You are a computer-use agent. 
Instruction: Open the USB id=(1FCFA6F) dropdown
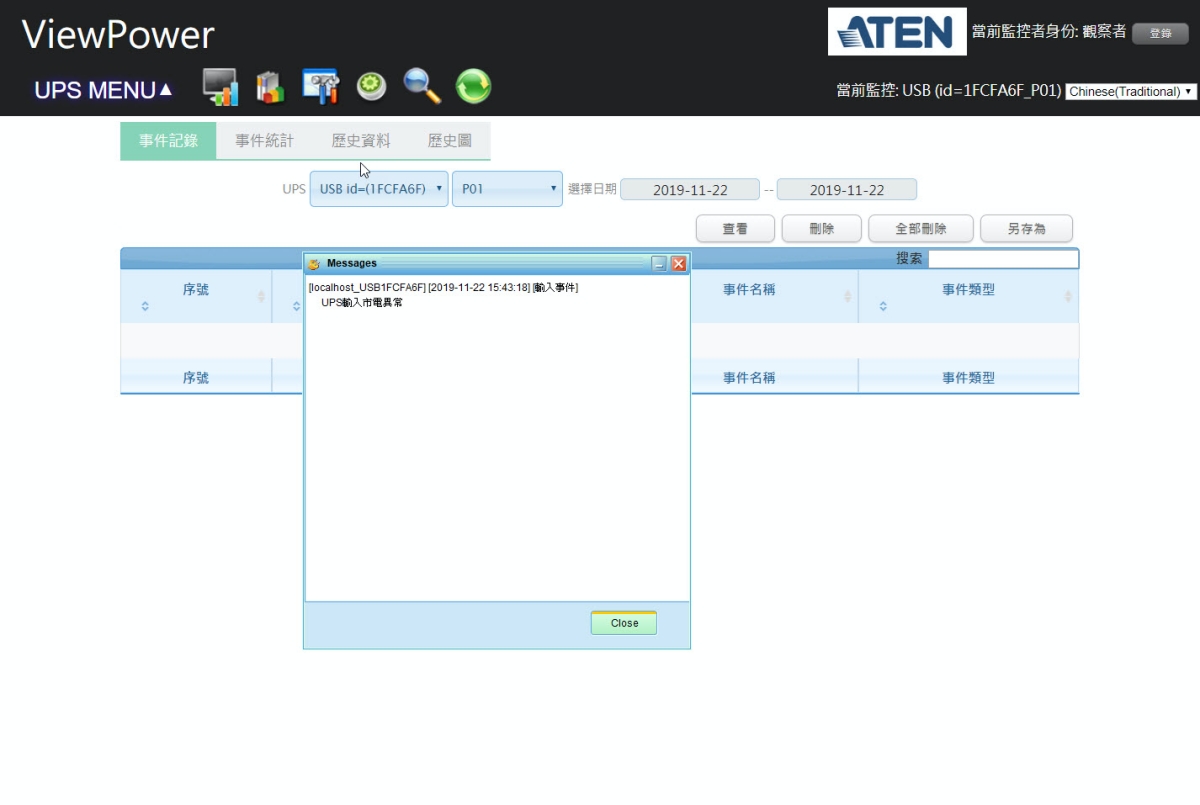pyautogui.click(x=379, y=189)
